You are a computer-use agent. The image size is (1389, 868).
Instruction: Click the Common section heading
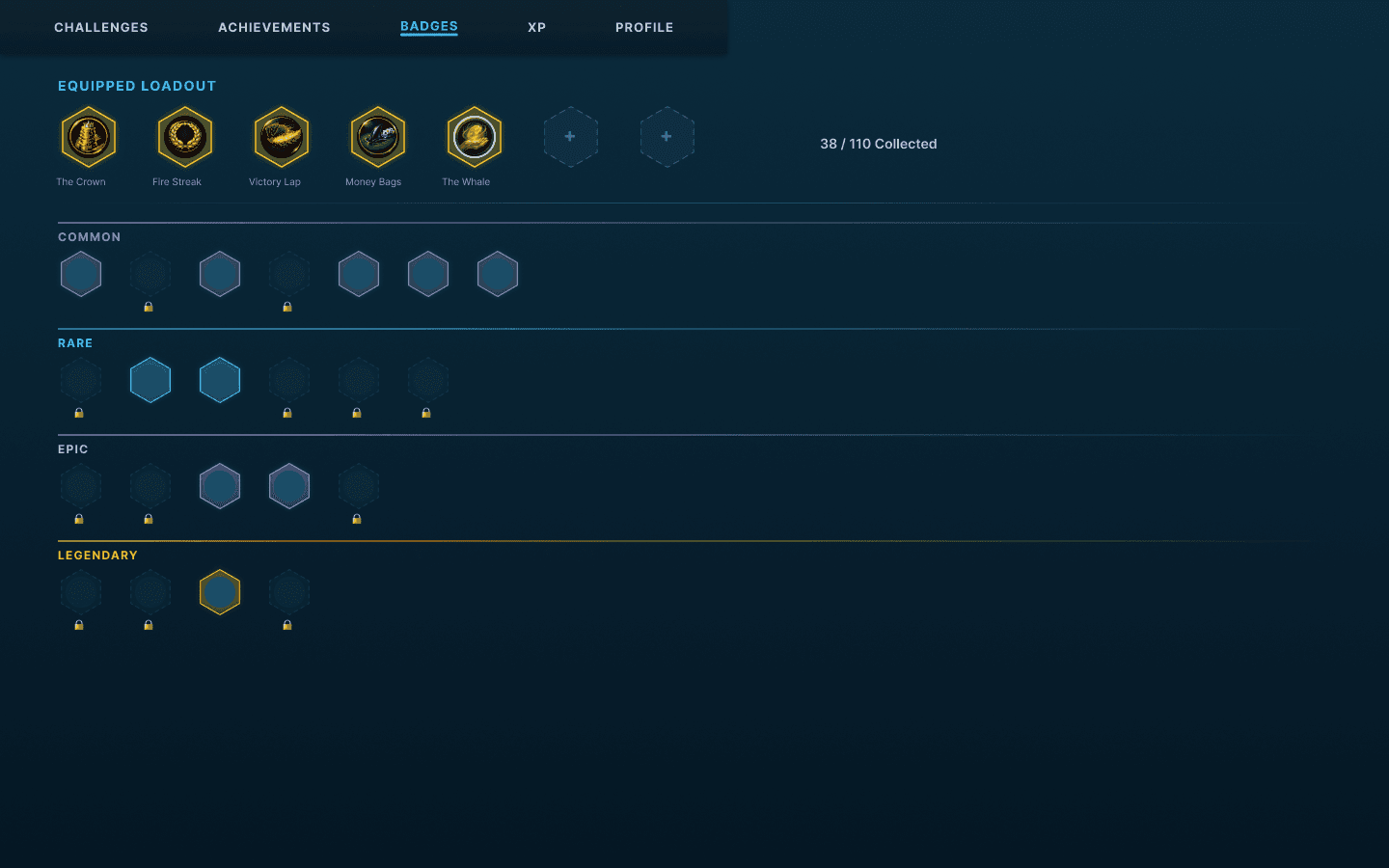tap(90, 237)
